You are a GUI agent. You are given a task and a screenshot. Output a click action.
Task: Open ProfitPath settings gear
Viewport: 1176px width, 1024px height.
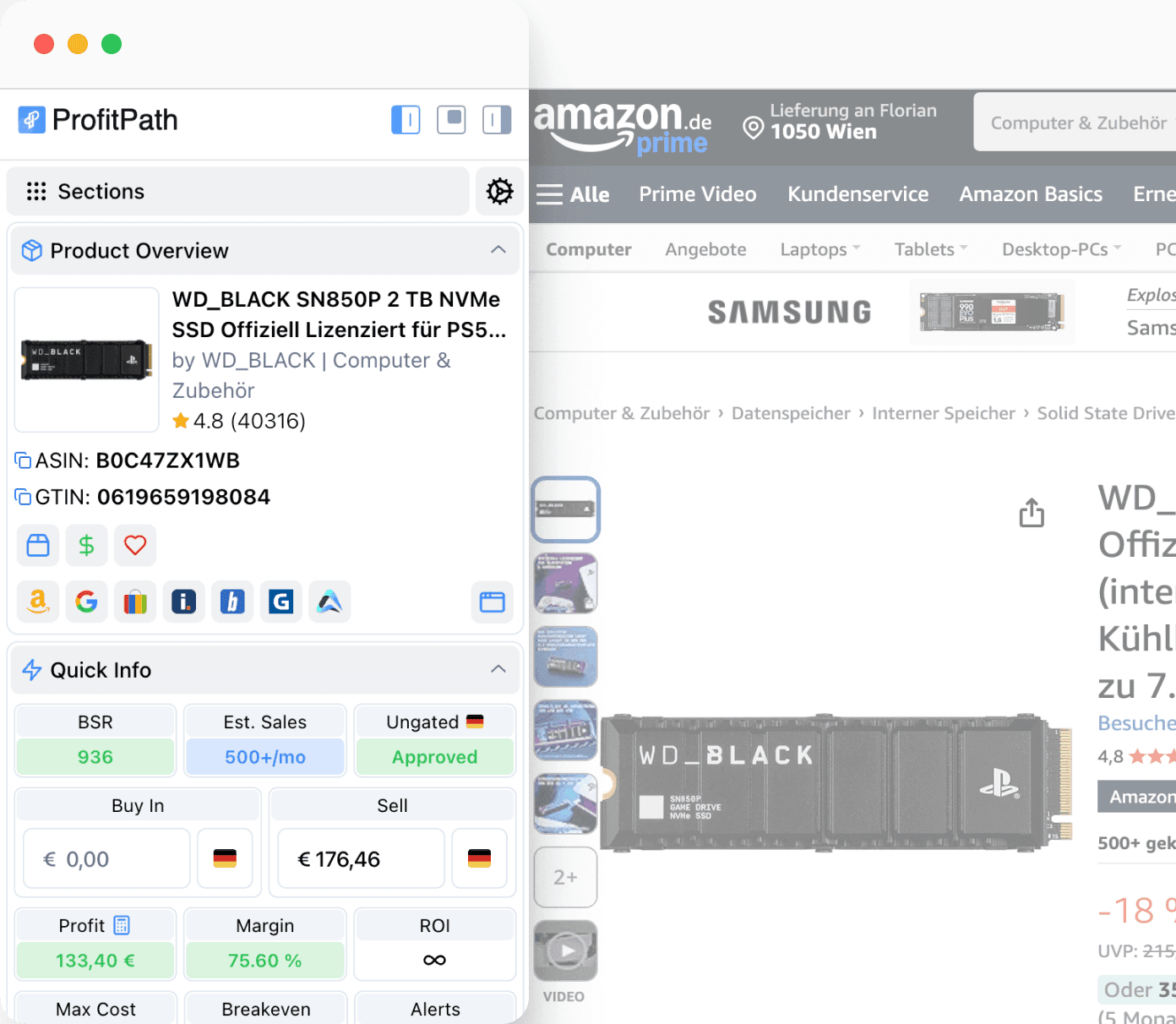(499, 191)
